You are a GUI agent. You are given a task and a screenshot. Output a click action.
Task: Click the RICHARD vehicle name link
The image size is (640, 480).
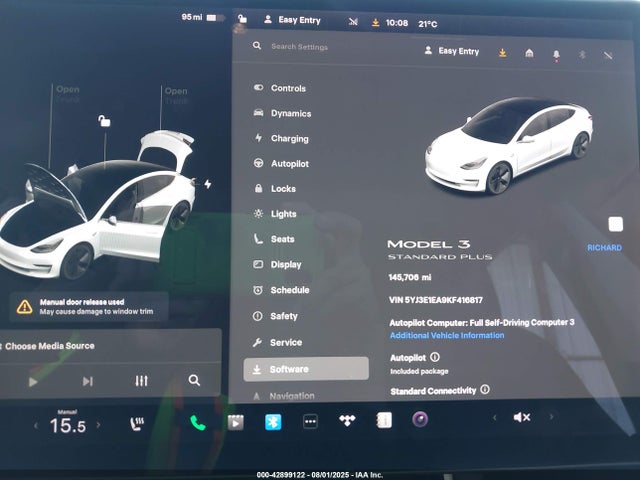click(604, 248)
